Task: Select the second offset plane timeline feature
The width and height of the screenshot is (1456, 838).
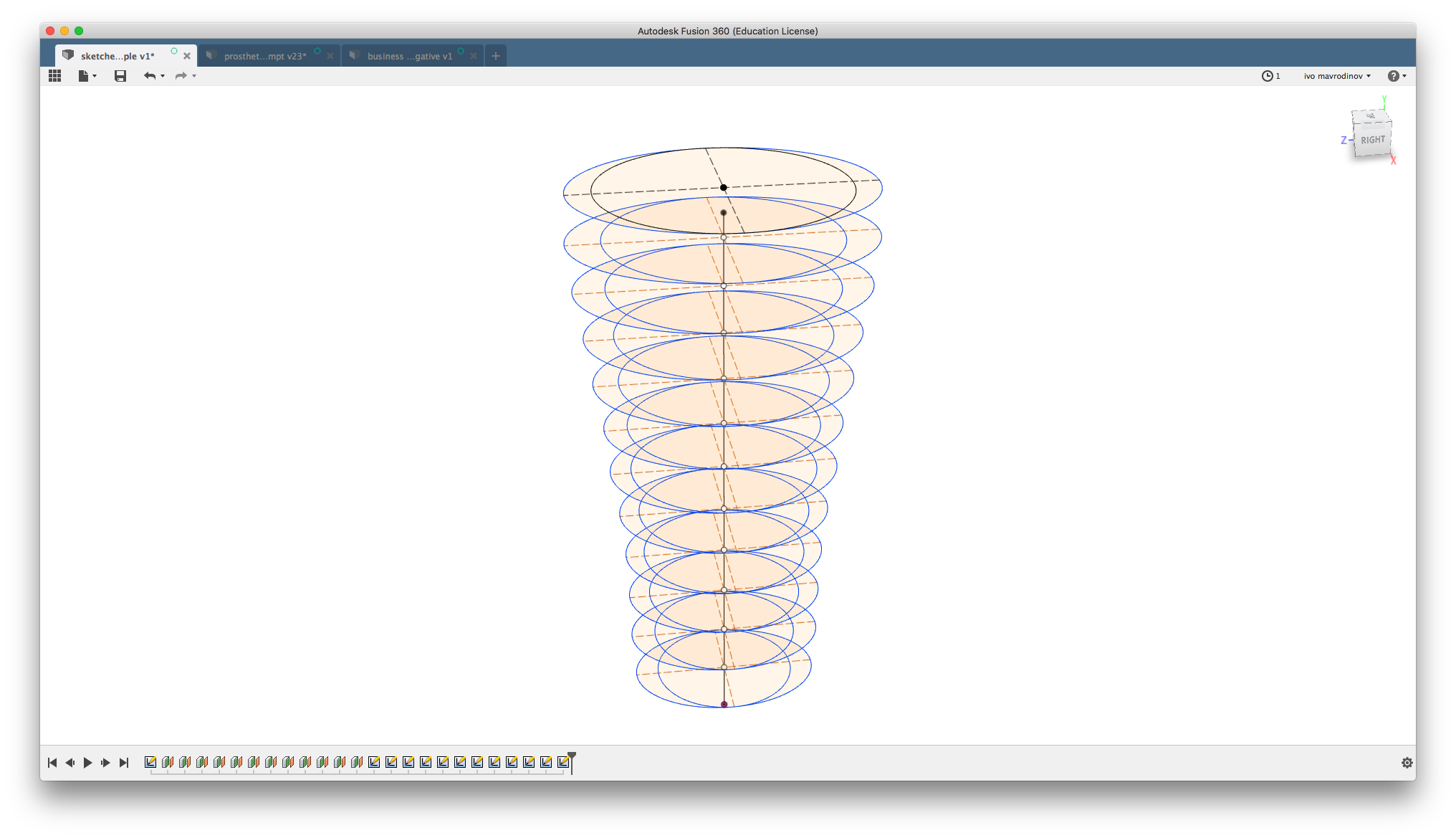Action: [x=185, y=762]
